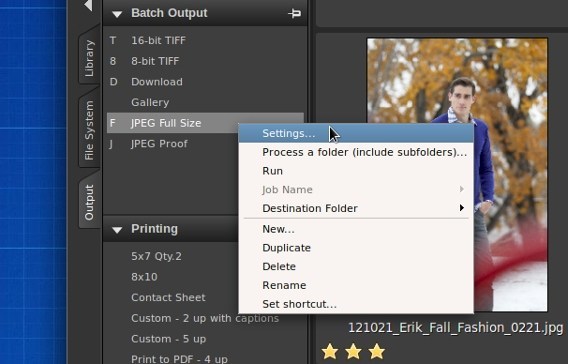Screen dimensions: 568x364
Task: Choose New... in context menu
Action: [356, 229]
